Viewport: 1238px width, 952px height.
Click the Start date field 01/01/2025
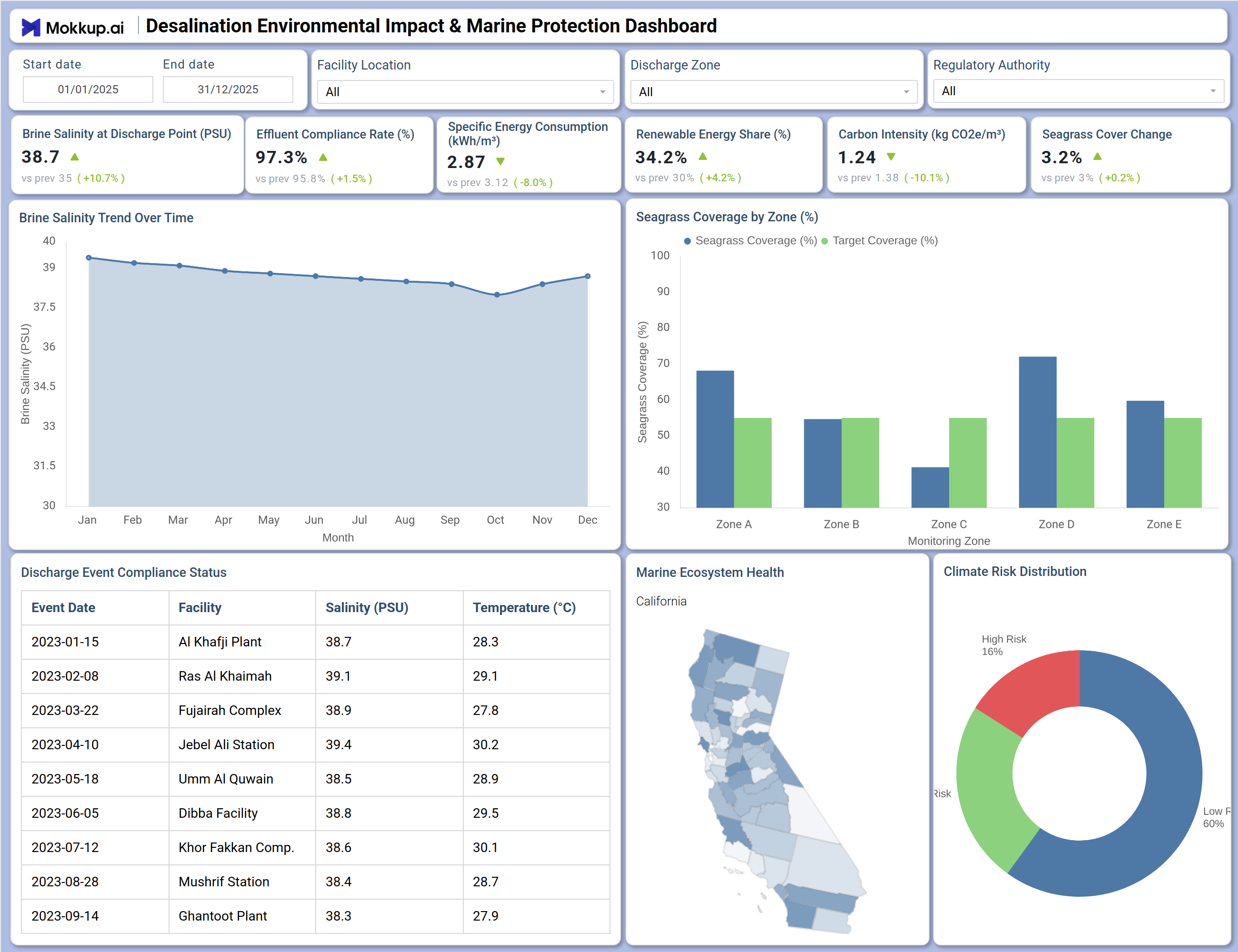(88, 89)
